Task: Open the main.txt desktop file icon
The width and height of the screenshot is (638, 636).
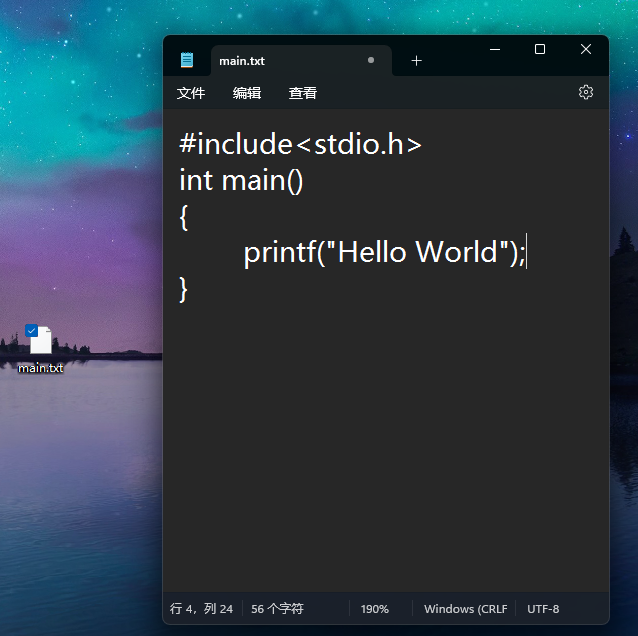Action: (x=40, y=343)
